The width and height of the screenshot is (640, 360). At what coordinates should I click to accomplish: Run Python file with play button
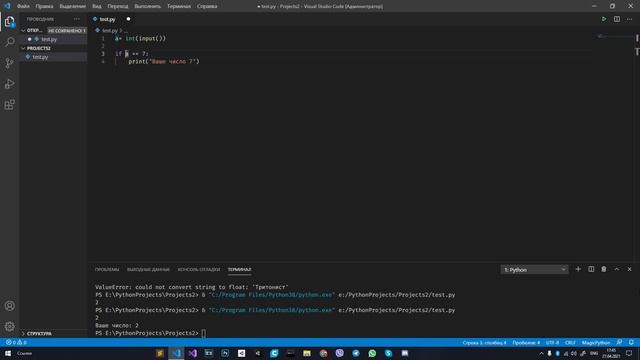[604, 19]
